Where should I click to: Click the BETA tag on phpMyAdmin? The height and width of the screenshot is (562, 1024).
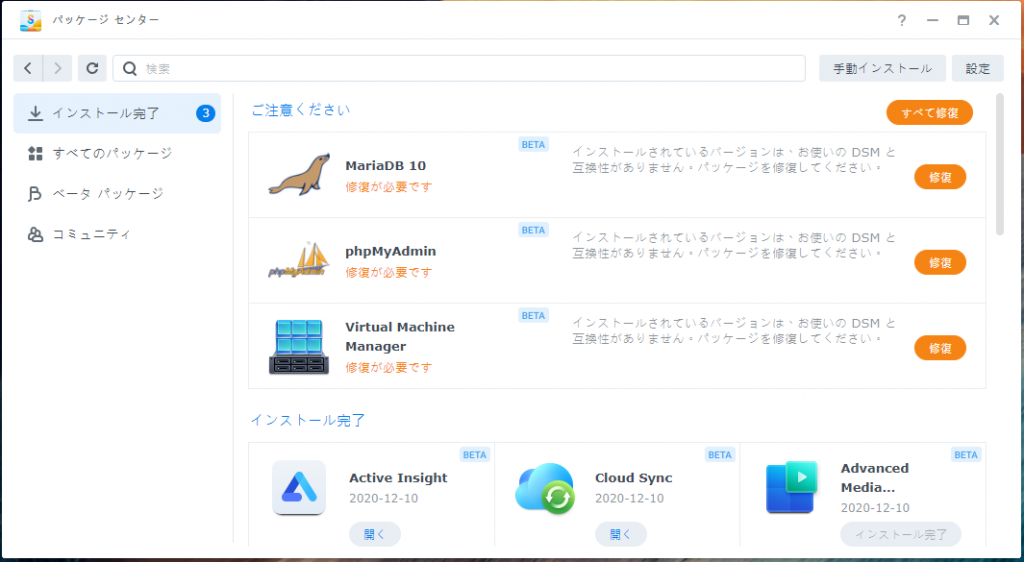point(534,230)
